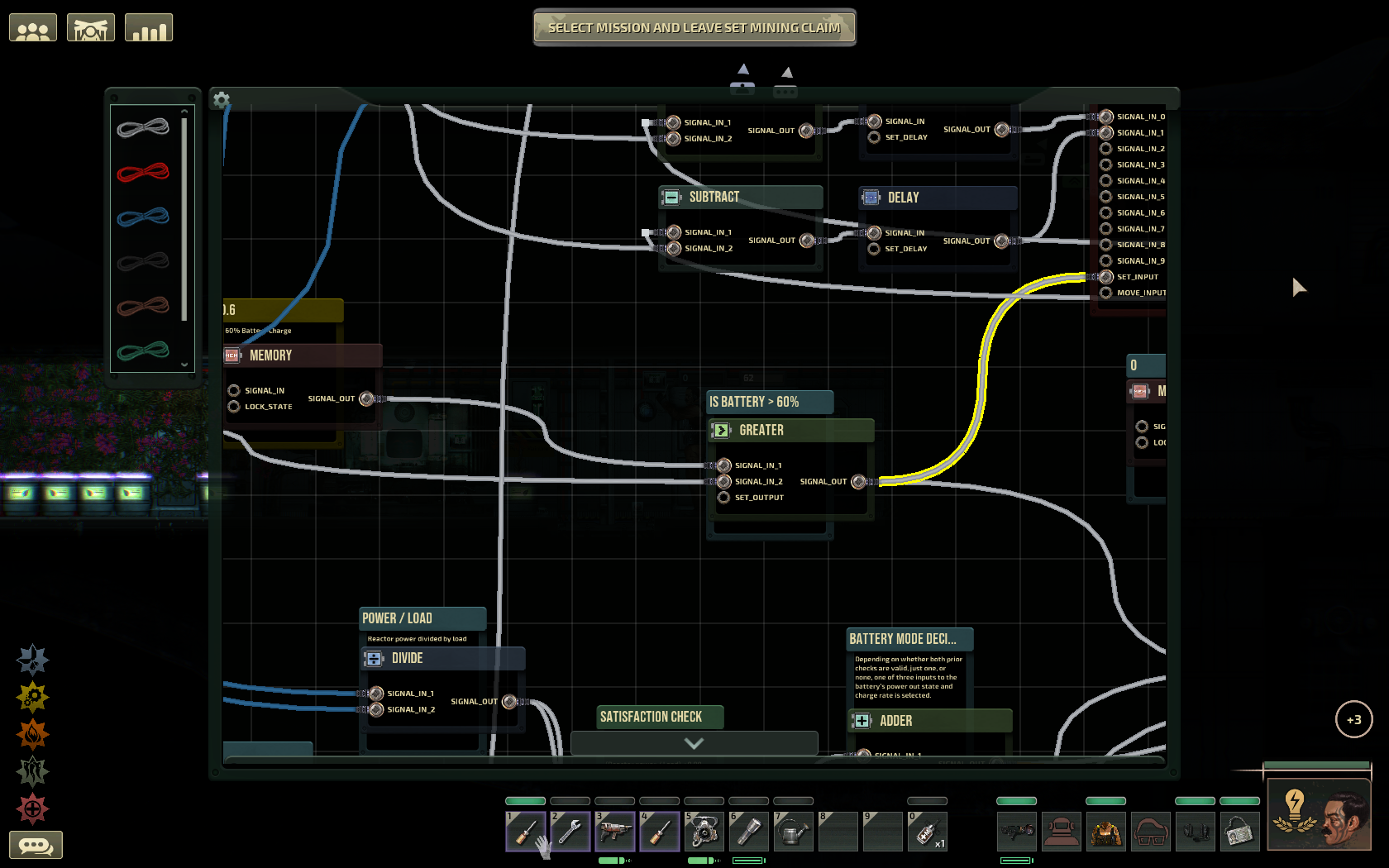Click the SIGNAL_IN_3 connection pin
Image resolution: width=1389 pixels, height=868 pixels.
coord(1106,165)
